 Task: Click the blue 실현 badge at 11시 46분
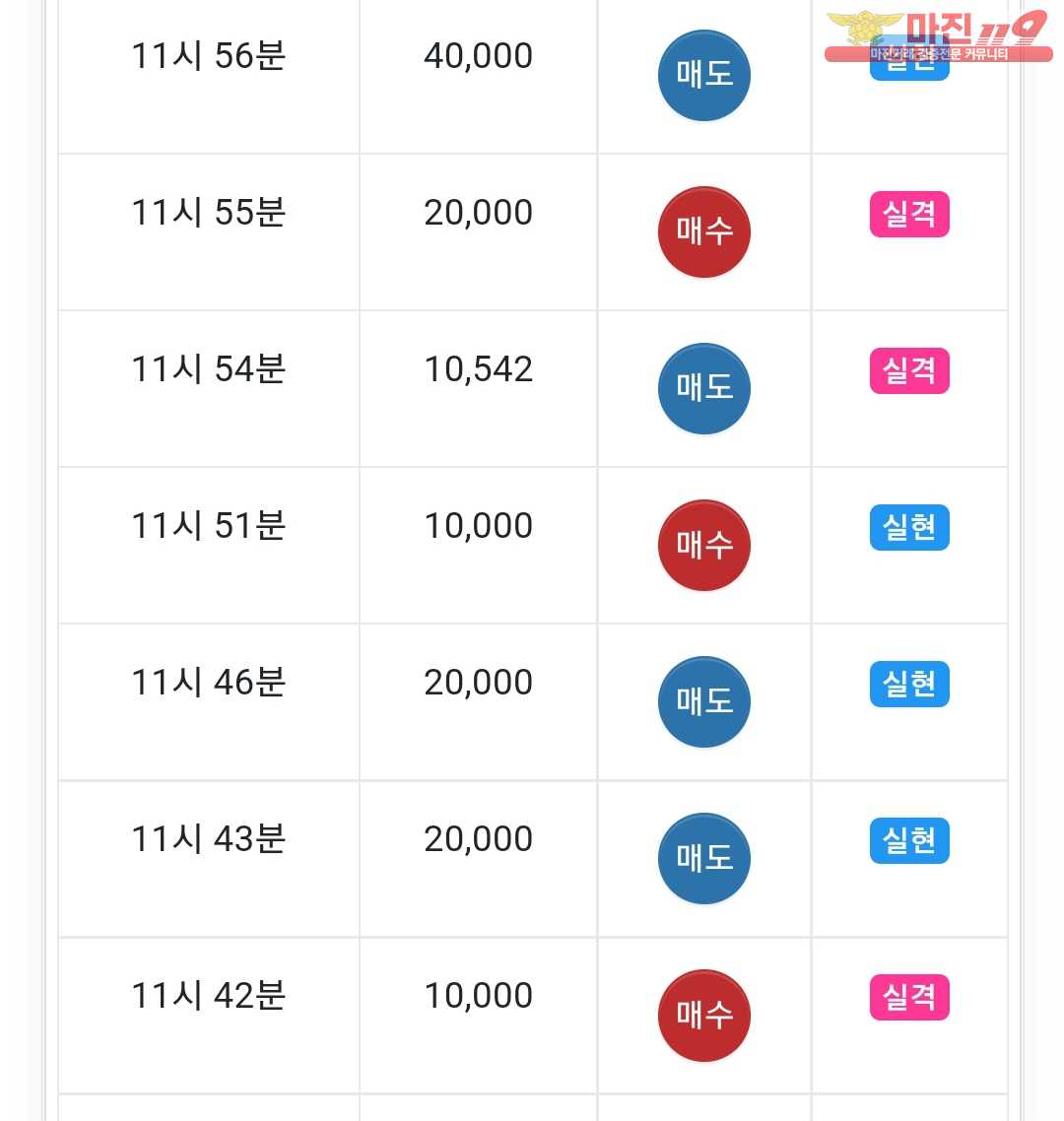pyautogui.click(x=908, y=684)
